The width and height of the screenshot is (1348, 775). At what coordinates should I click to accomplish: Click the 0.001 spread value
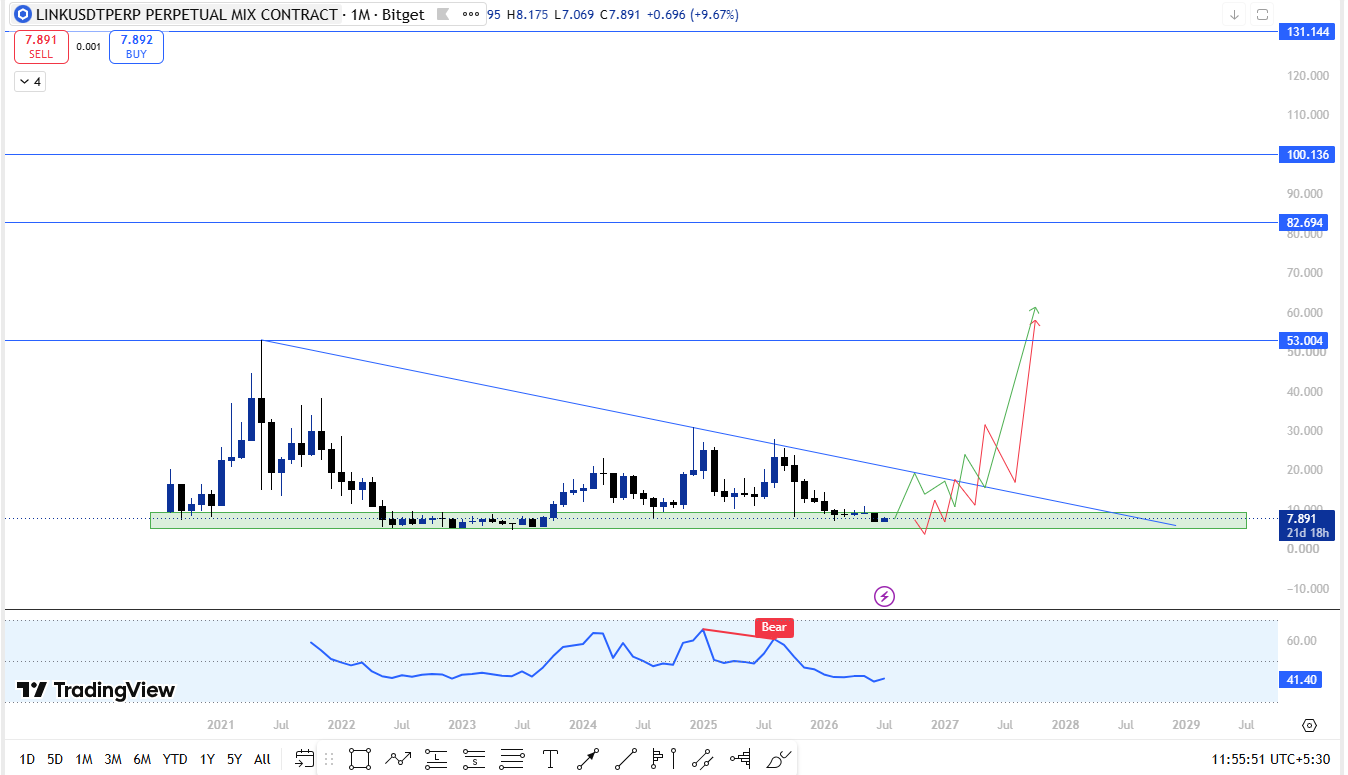(x=89, y=47)
